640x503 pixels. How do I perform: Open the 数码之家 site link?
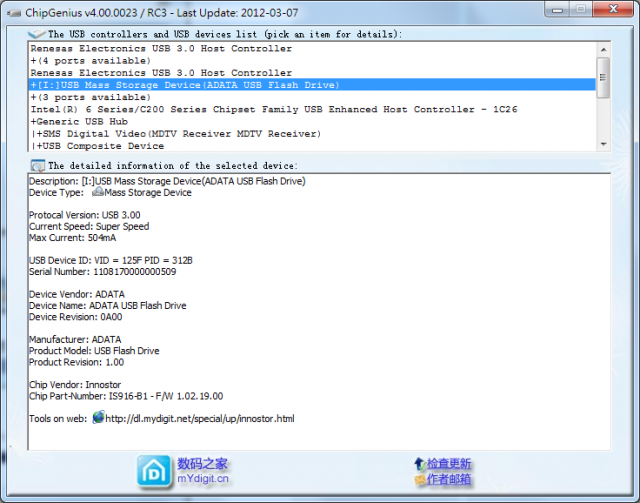click(x=202, y=464)
